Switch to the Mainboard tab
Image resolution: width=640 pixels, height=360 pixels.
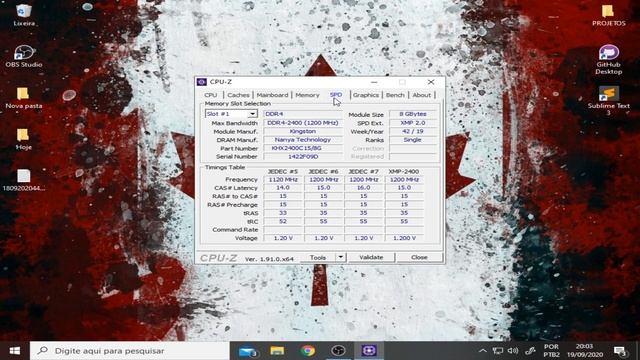(x=272, y=95)
